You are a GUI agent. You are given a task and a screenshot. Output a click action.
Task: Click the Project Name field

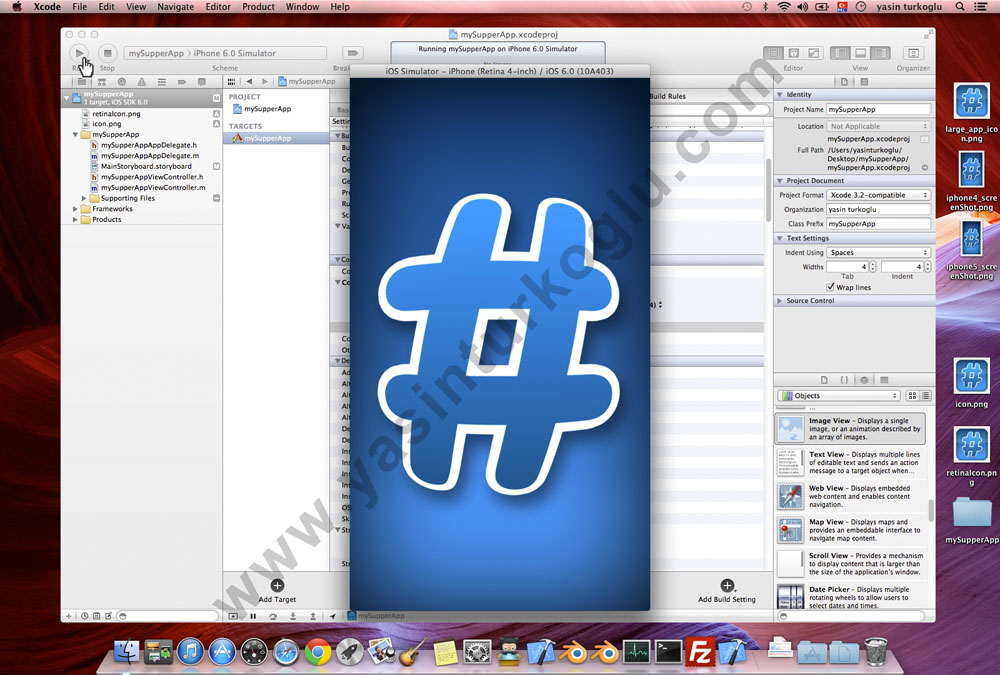click(x=878, y=110)
